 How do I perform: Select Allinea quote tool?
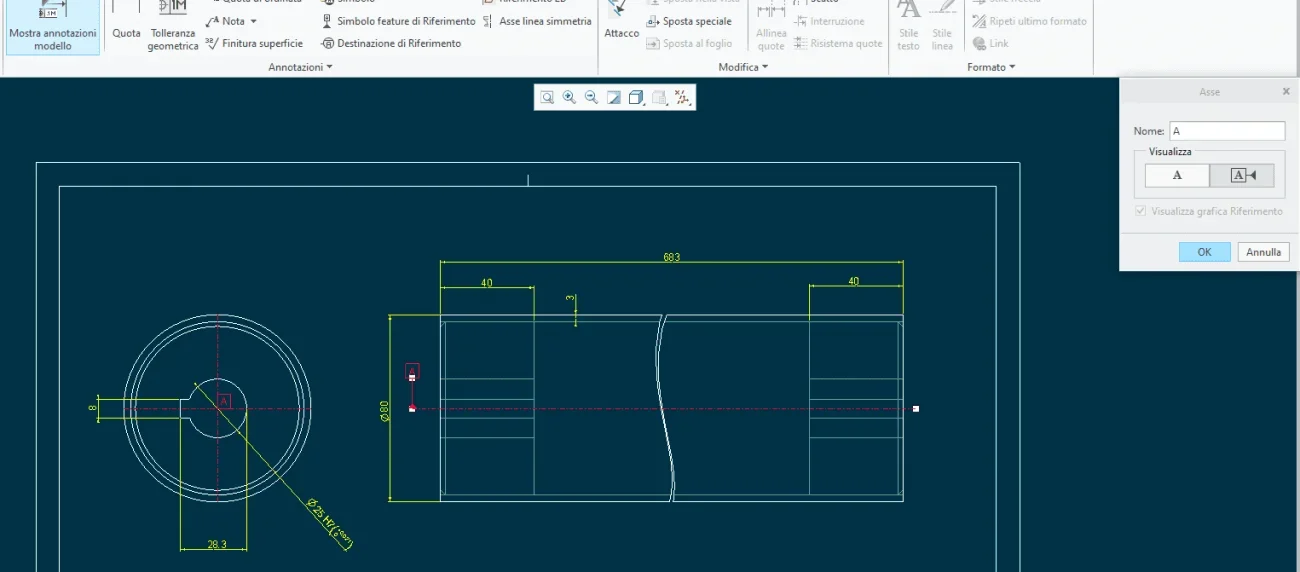click(771, 27)
